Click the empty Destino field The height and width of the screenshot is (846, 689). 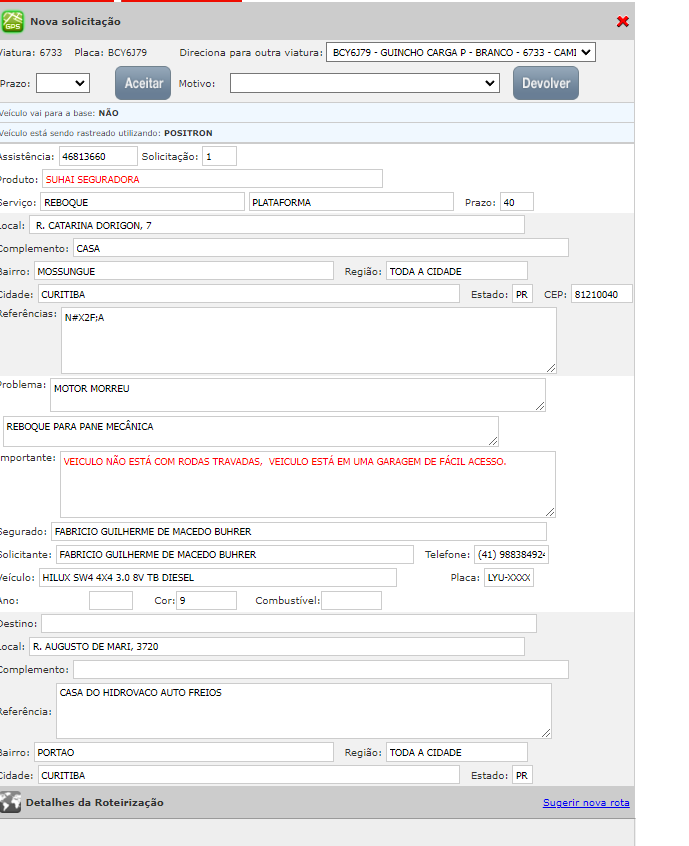click(289, 623)
